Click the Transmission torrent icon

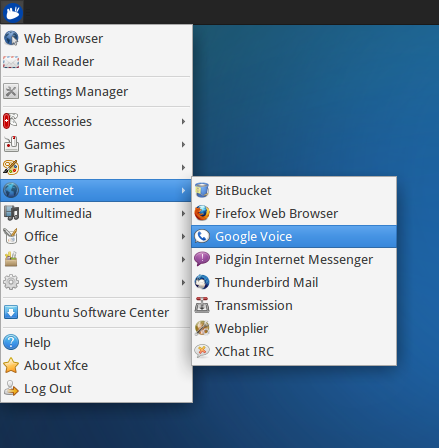202,305
